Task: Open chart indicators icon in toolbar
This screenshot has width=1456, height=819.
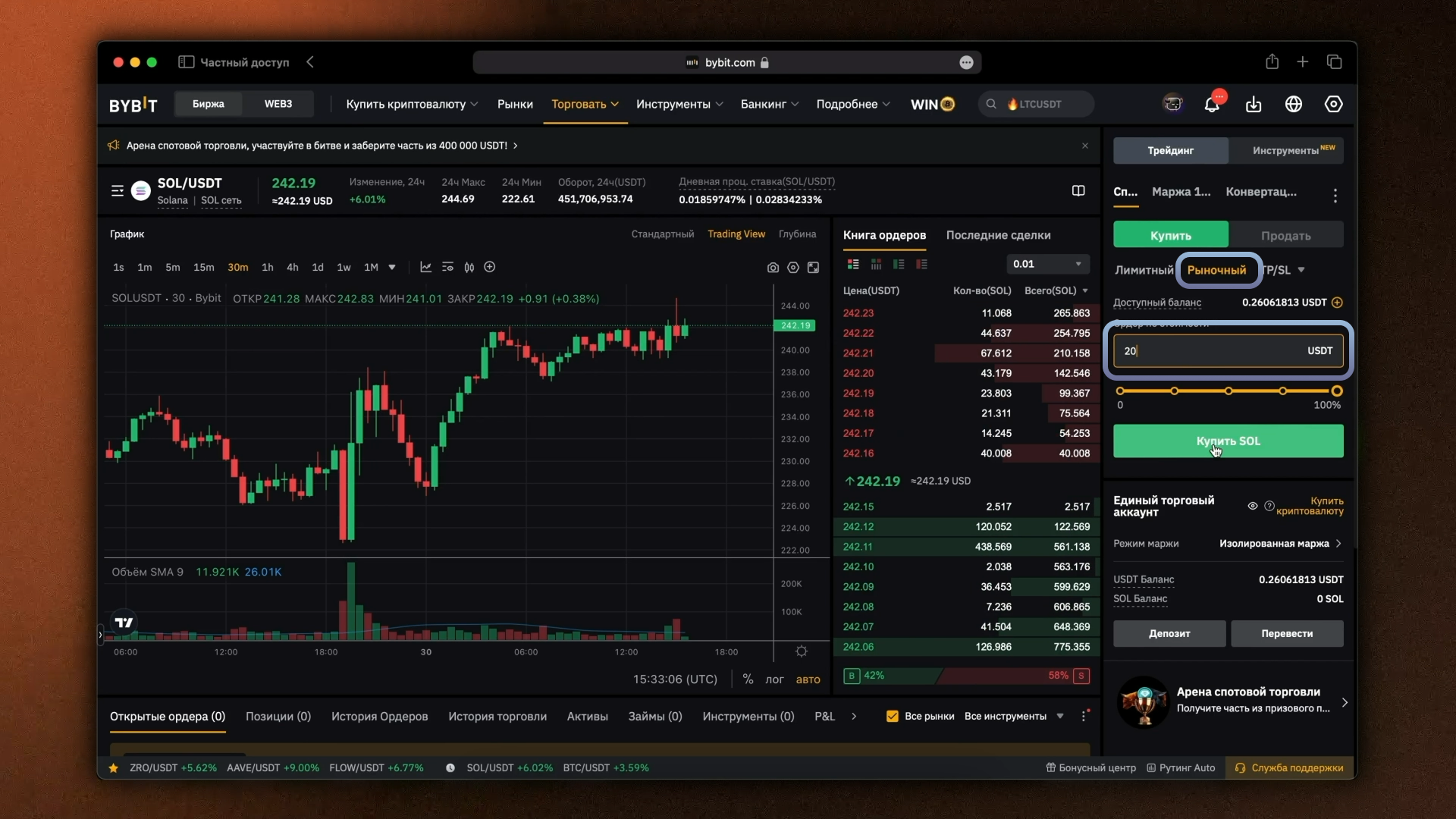Action: [426, 267]
